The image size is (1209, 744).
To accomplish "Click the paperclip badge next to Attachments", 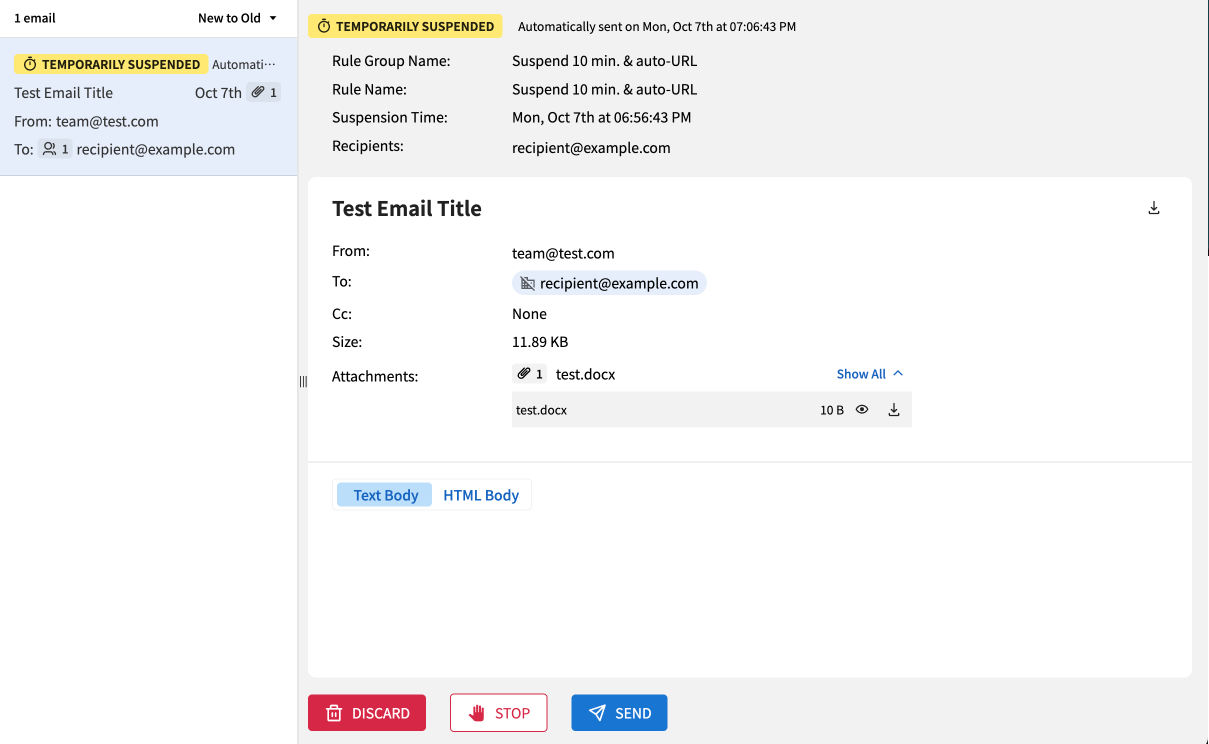I will click(x=530, y=374).
